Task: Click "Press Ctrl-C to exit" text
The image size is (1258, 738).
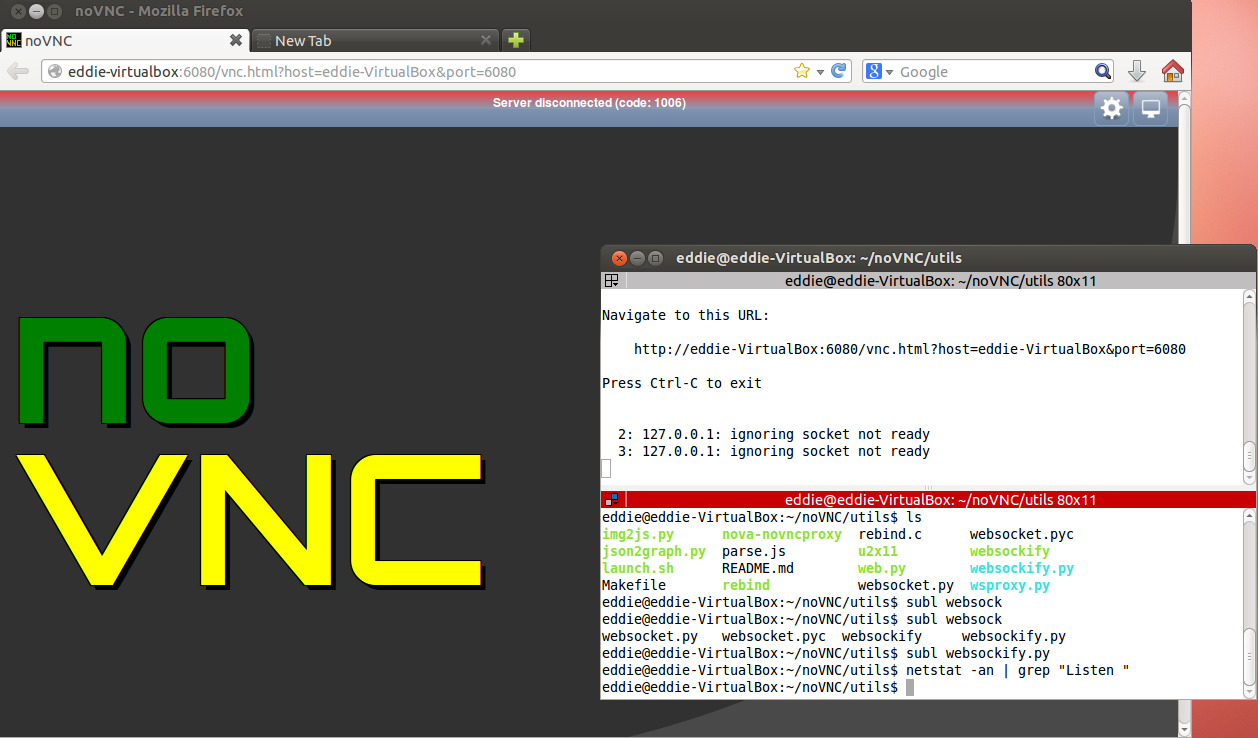Action: [x=682, y=383]
